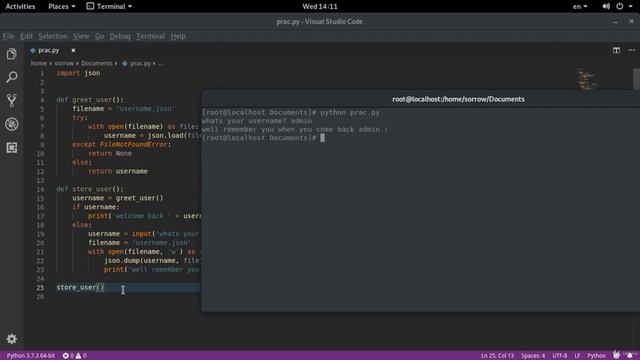
Task: Open the Extensions view
Action: tap(11, 147)
